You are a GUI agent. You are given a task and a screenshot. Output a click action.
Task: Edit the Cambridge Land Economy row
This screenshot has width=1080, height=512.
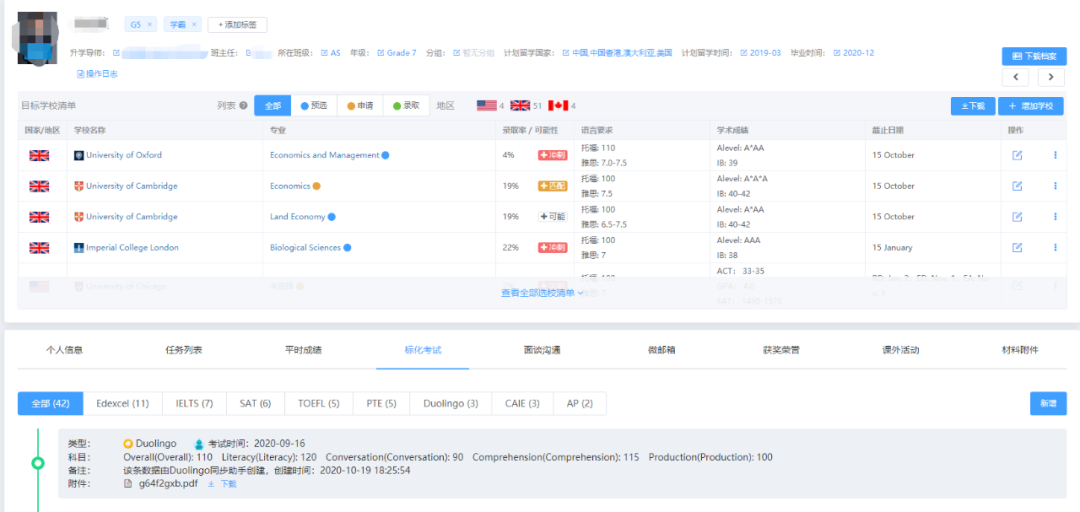click(x=1017, y=216)
